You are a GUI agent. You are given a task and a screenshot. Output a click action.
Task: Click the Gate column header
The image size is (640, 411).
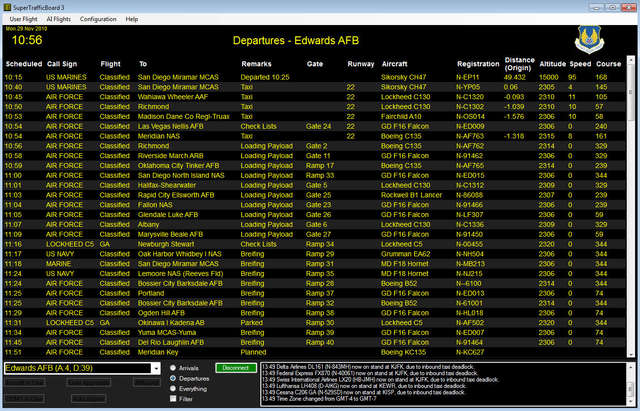315,64
